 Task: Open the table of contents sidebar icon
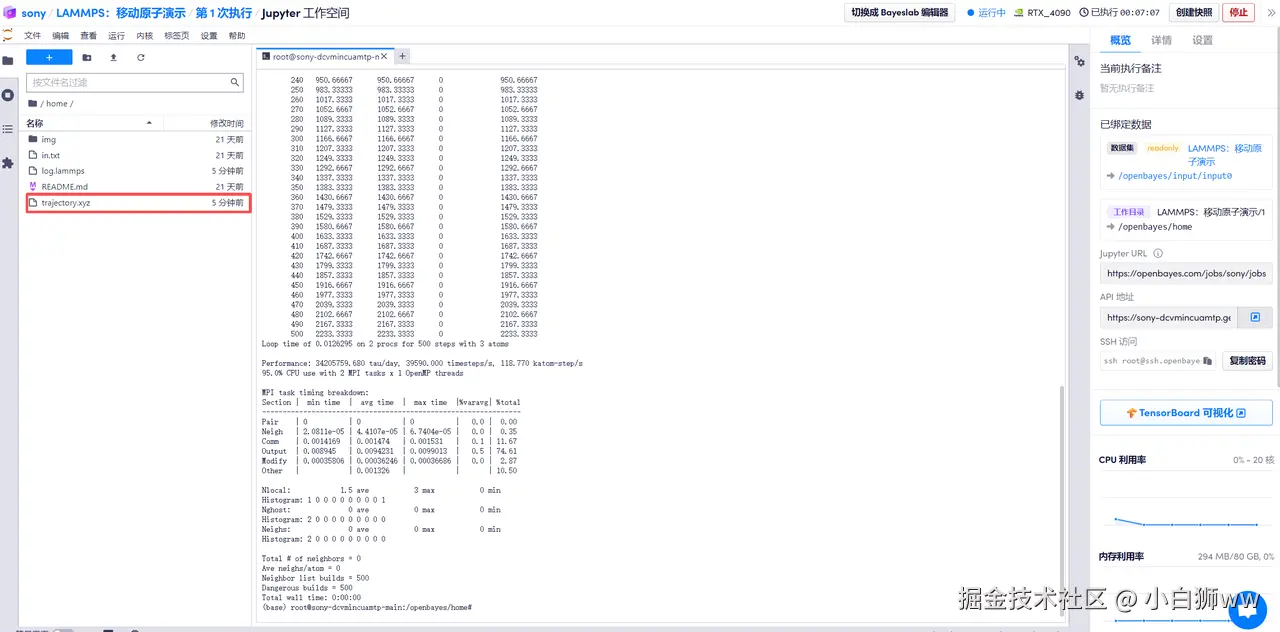pyautogui.click(x=8, y=129)
